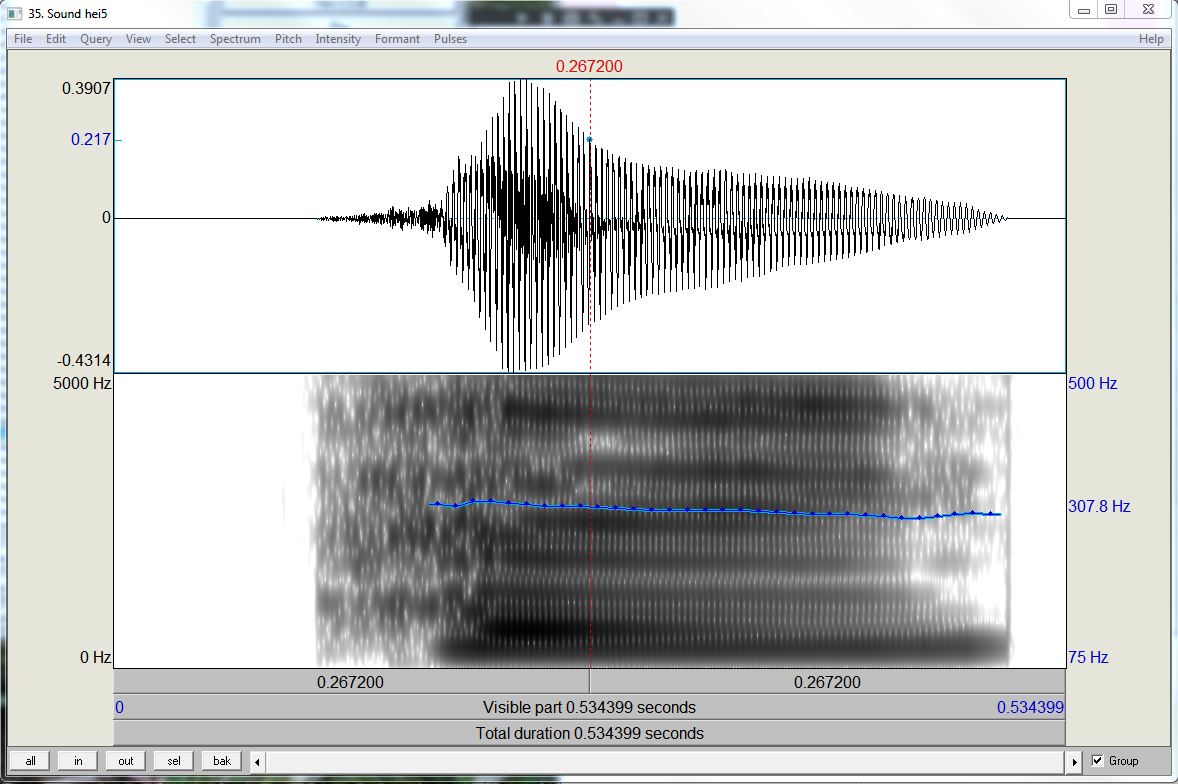Click the blue '0.217' amplitude value
The width and height of the screenshot is (1178, 784).
[91, 139]
